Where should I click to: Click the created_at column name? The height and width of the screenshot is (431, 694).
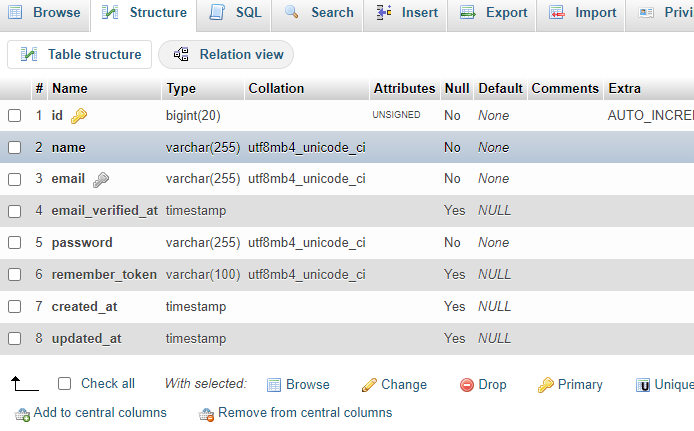click(84, 306)
